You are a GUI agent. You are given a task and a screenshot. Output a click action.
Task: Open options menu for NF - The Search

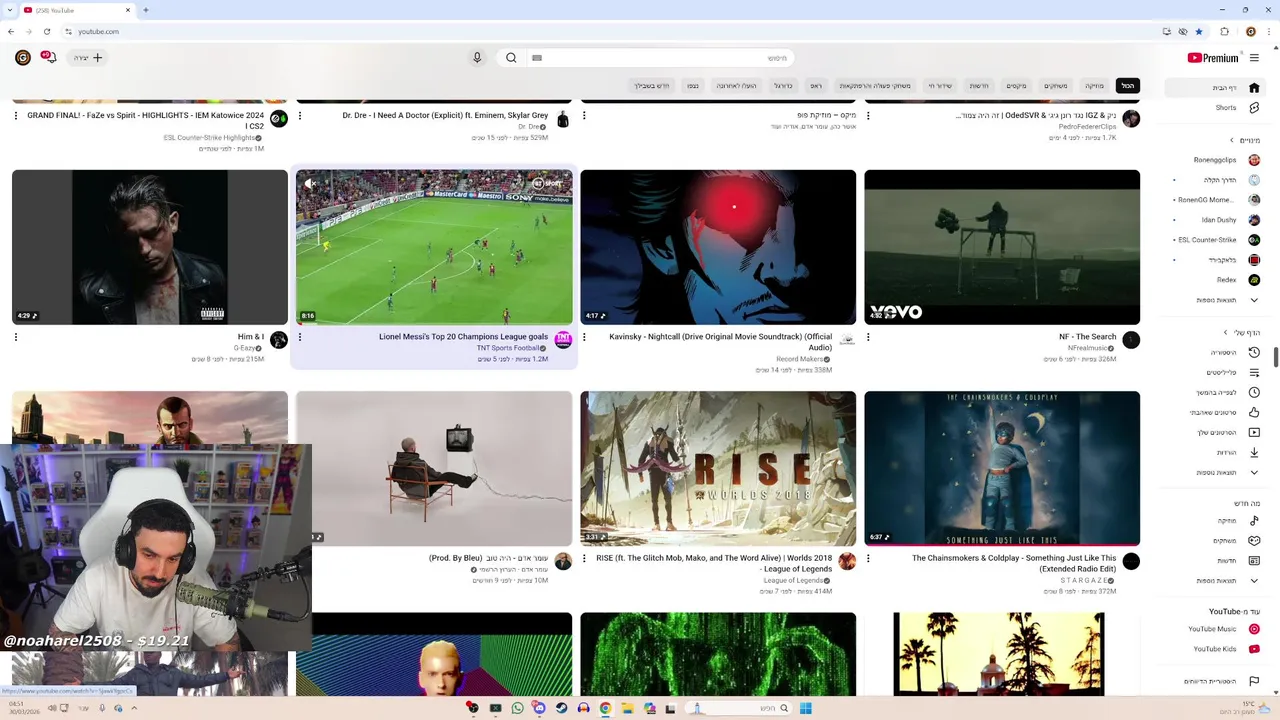point(868,337)
